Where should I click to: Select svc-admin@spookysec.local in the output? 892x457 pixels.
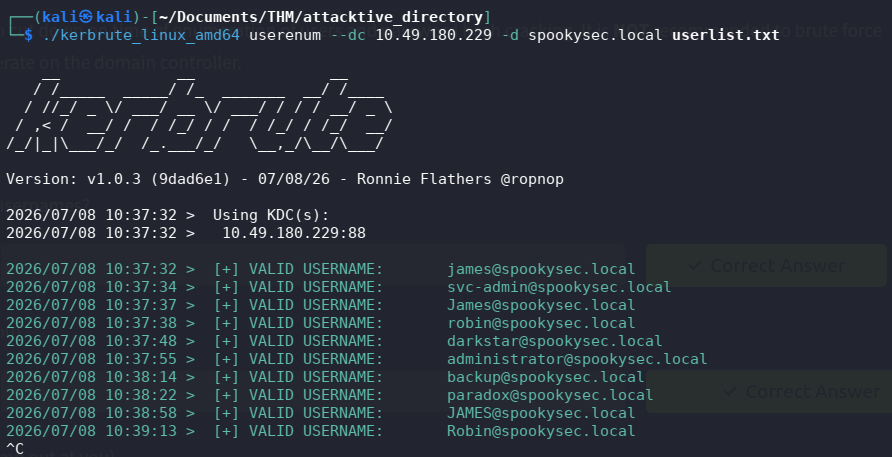coord(559,287)
